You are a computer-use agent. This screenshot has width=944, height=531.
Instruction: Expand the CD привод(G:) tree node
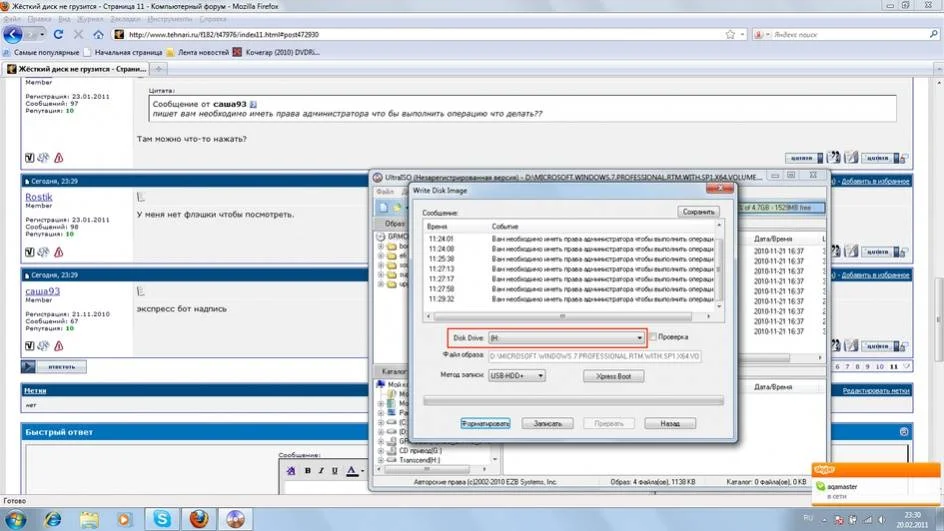pos(380,450)
